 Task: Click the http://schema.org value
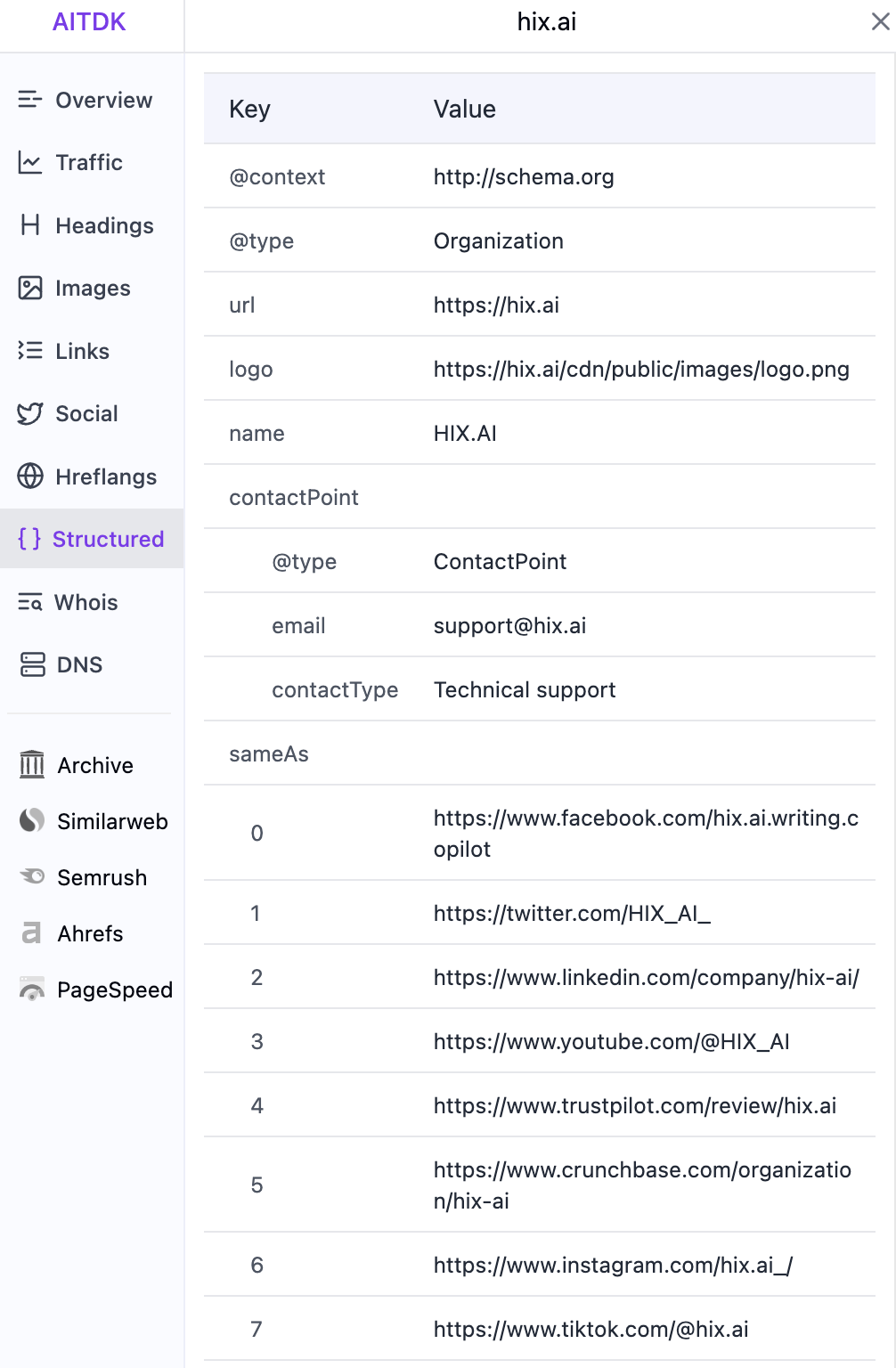(x=524, y=176)
